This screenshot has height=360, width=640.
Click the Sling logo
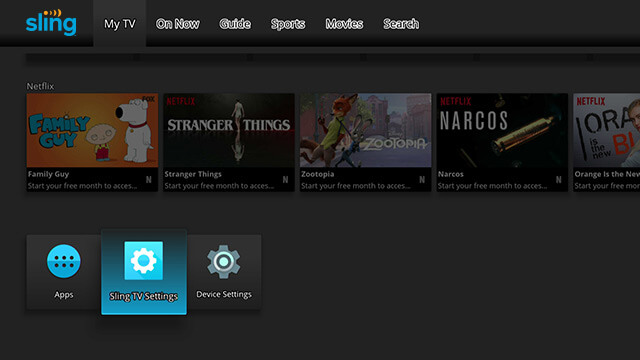click(51, 22)
